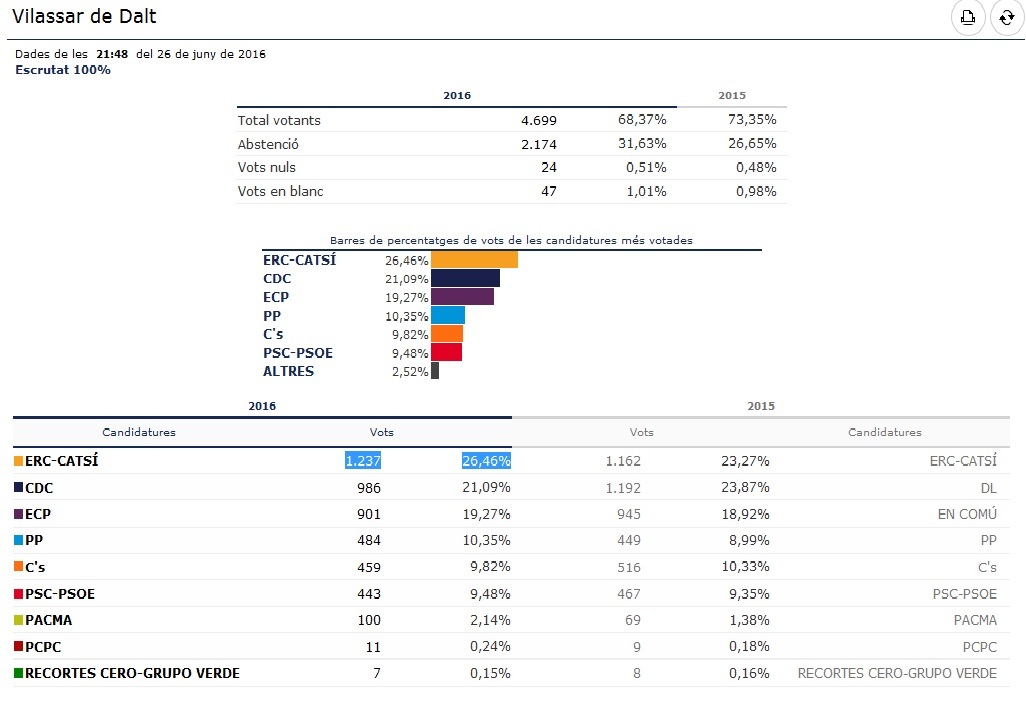This screenshot has width=1026, height=703.
Task: Select the C's party name in the table
Action: click(x=35, y=567)
